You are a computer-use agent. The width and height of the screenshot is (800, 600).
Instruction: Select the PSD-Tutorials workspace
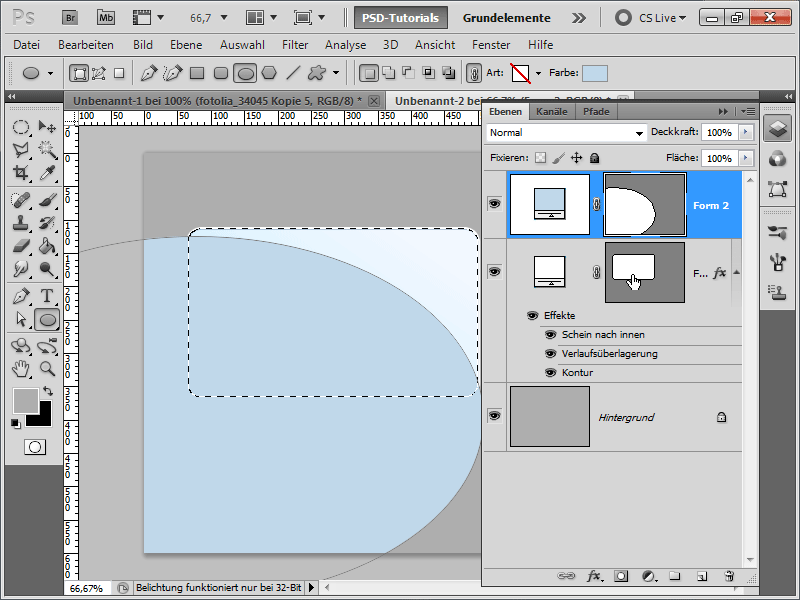click(401, 18)
